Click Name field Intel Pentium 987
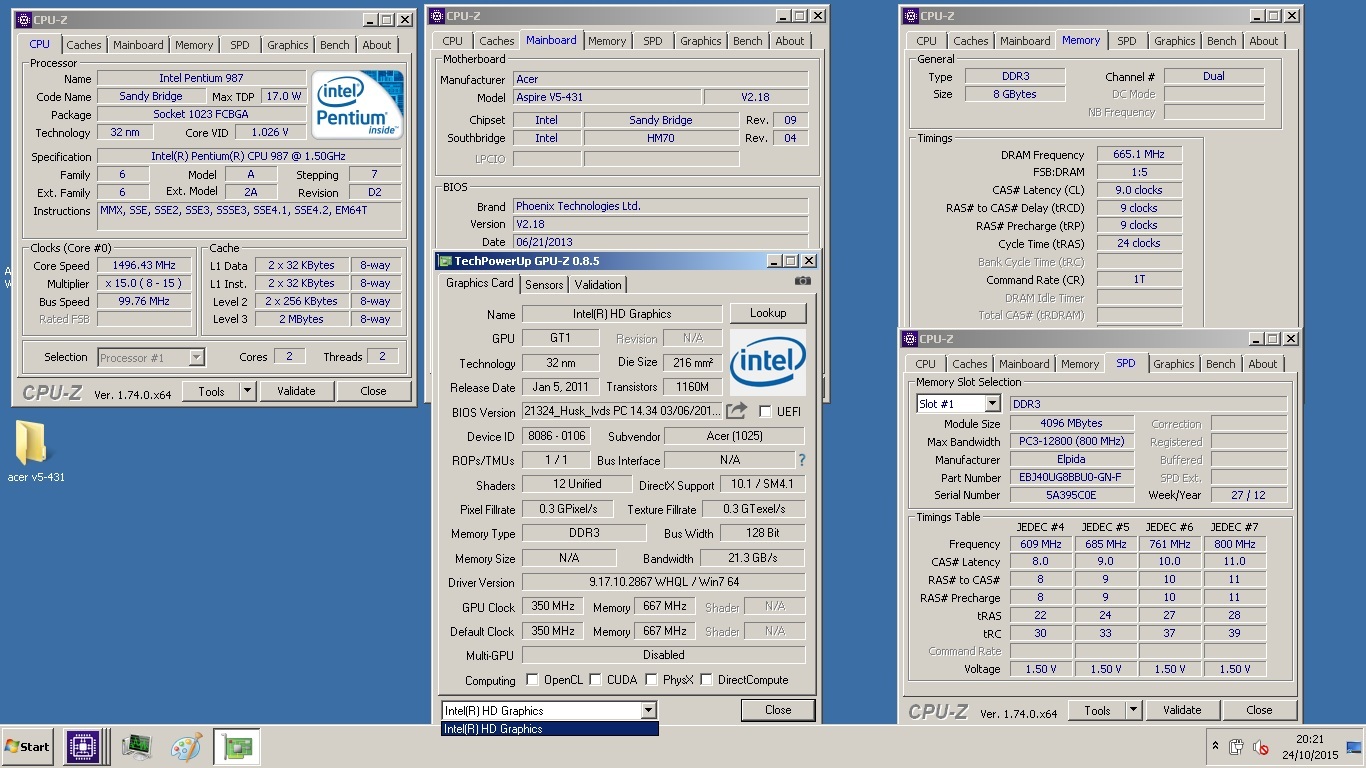 [201, 78]
